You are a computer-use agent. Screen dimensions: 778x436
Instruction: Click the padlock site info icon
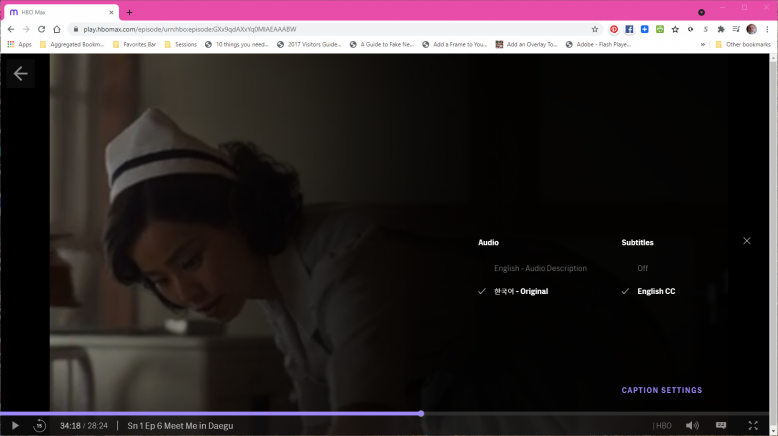point(76,29)
